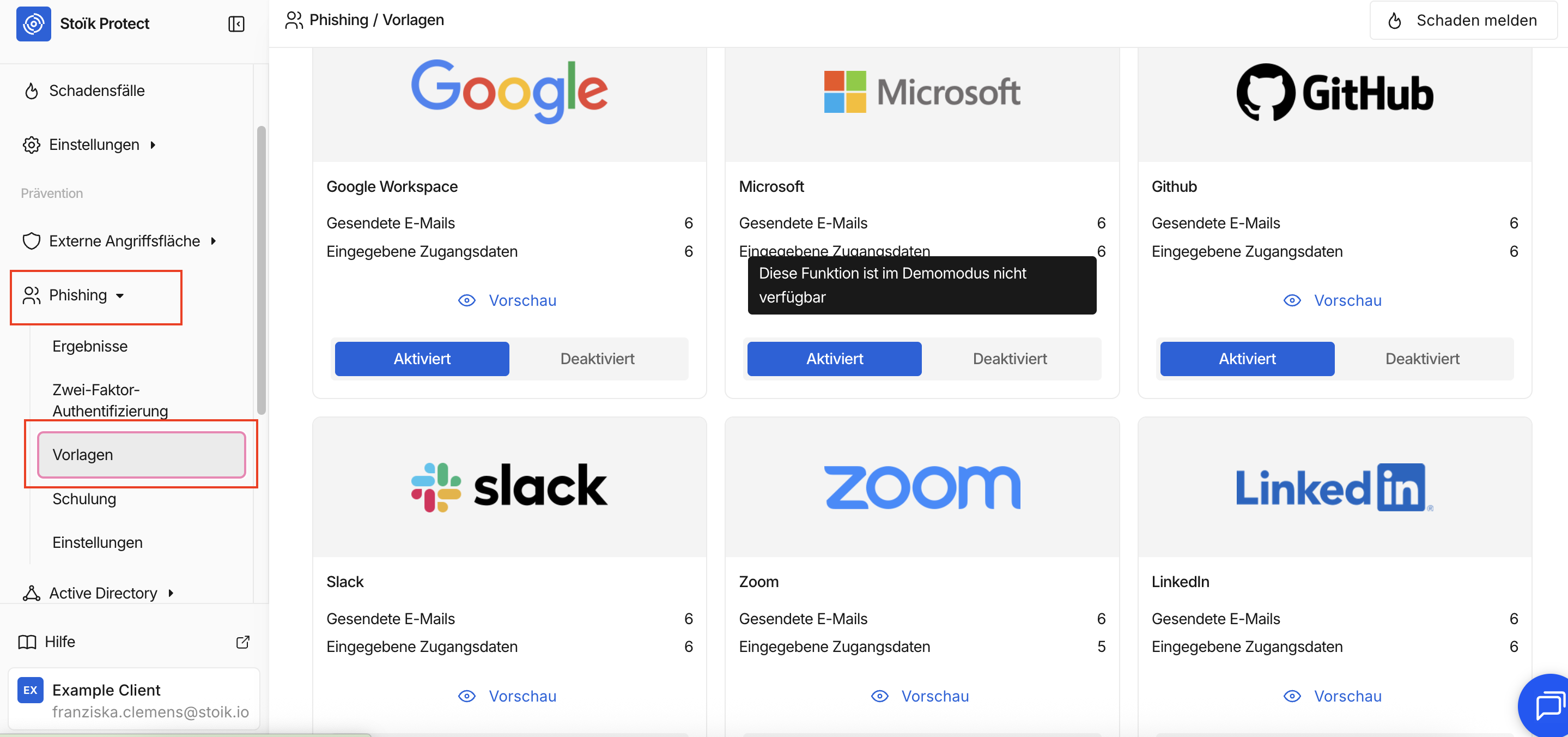Open Schadensfälle via the flame icon

click(x=32, y=92)
